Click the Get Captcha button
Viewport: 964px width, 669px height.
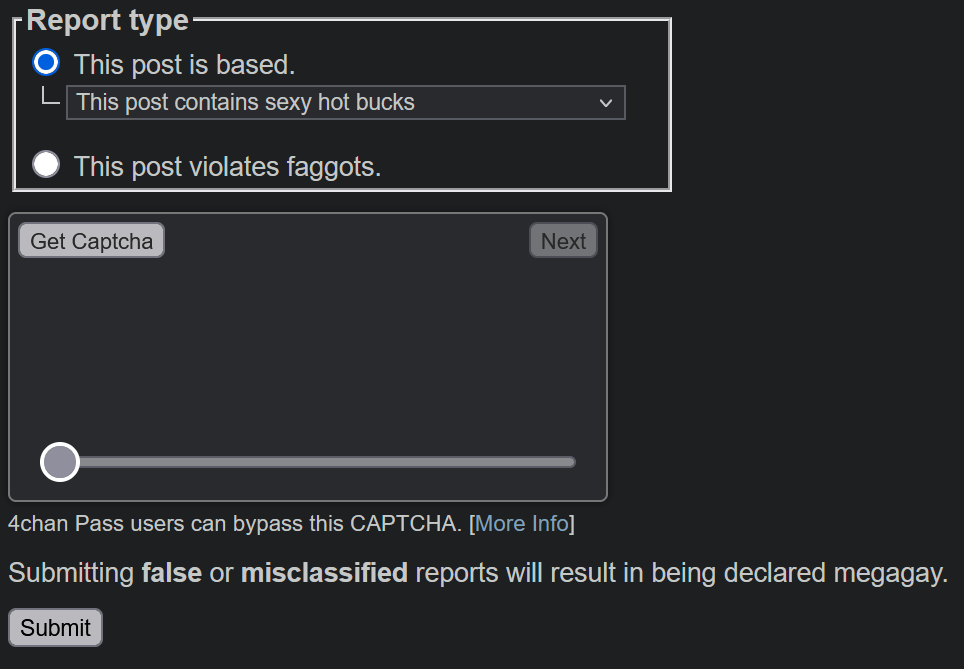click(92, 240)
